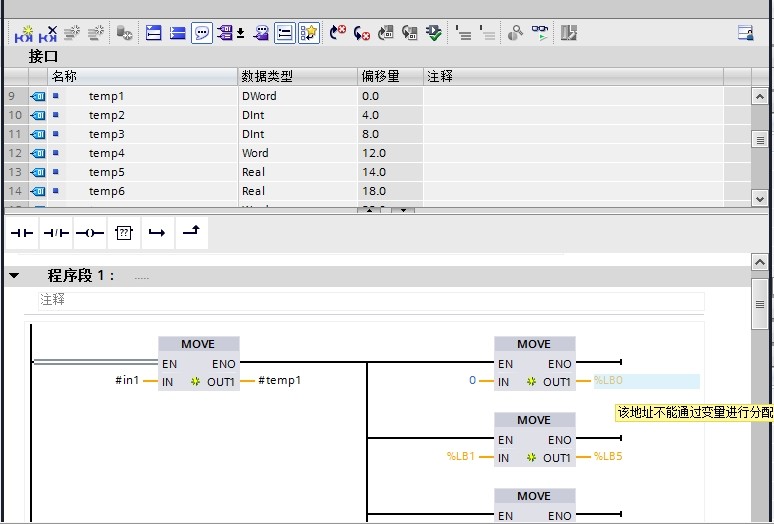Close all networks using the toolbar icon
Viewport: 774px width, 524px height.
[178, 33]
